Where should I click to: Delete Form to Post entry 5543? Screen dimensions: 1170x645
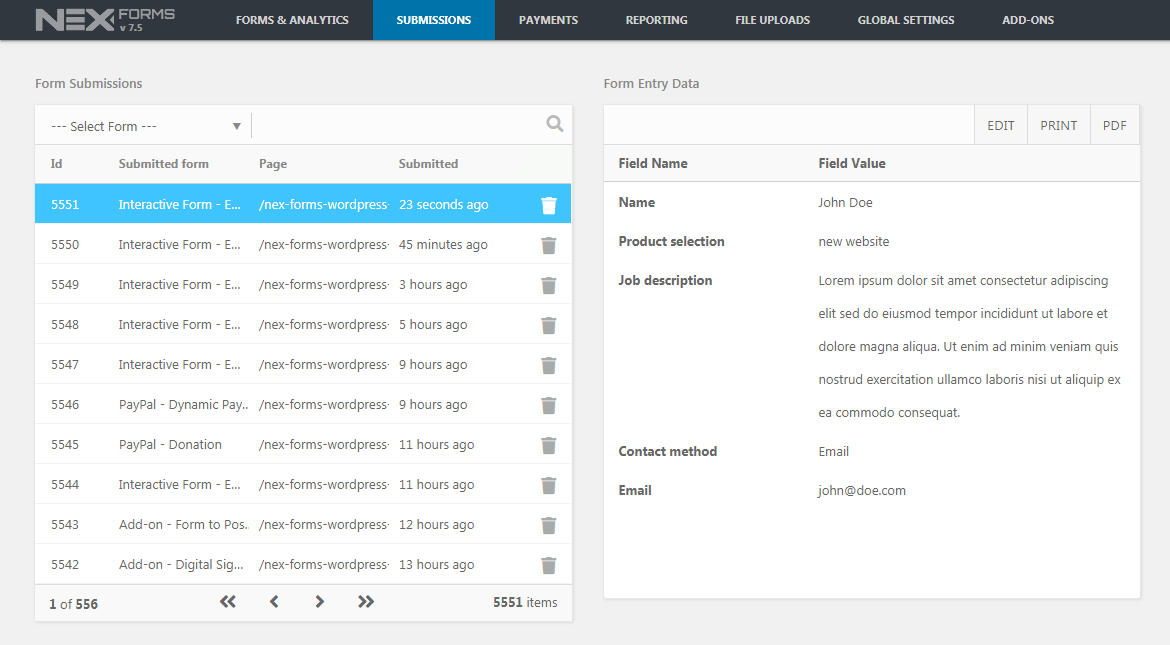548,526
